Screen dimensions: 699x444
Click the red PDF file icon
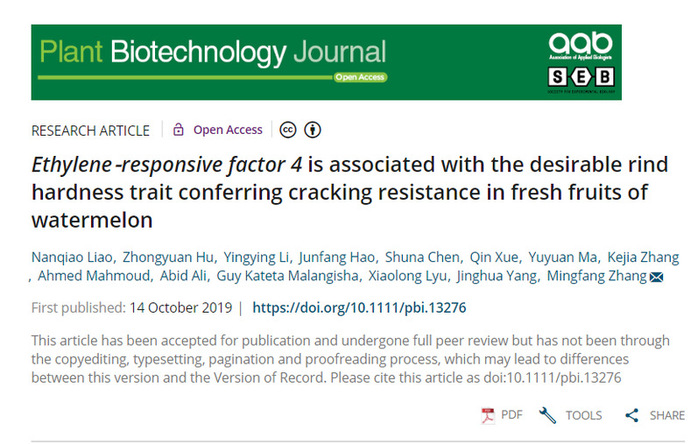coord(488,415)
